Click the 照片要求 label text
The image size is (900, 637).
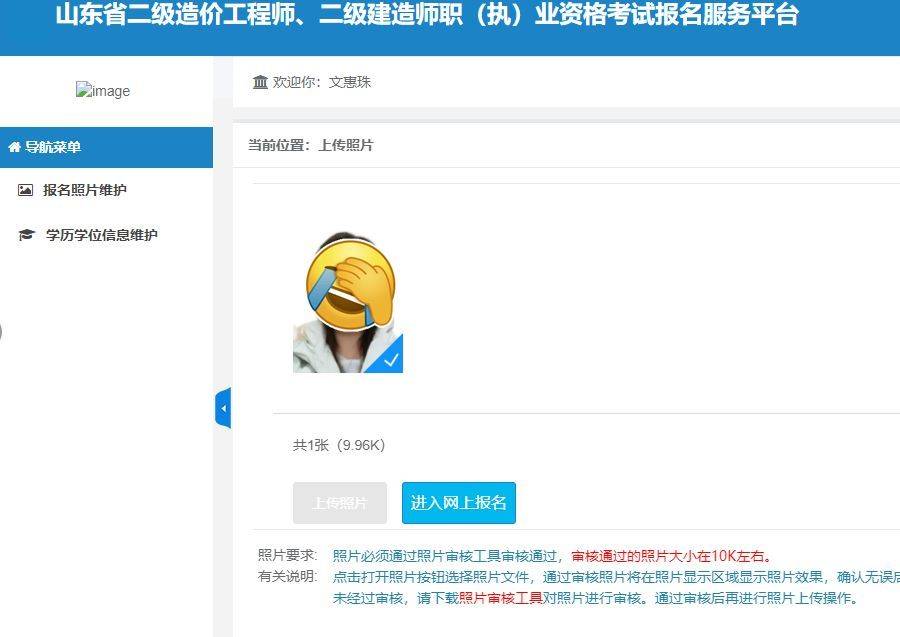[287, 556]
